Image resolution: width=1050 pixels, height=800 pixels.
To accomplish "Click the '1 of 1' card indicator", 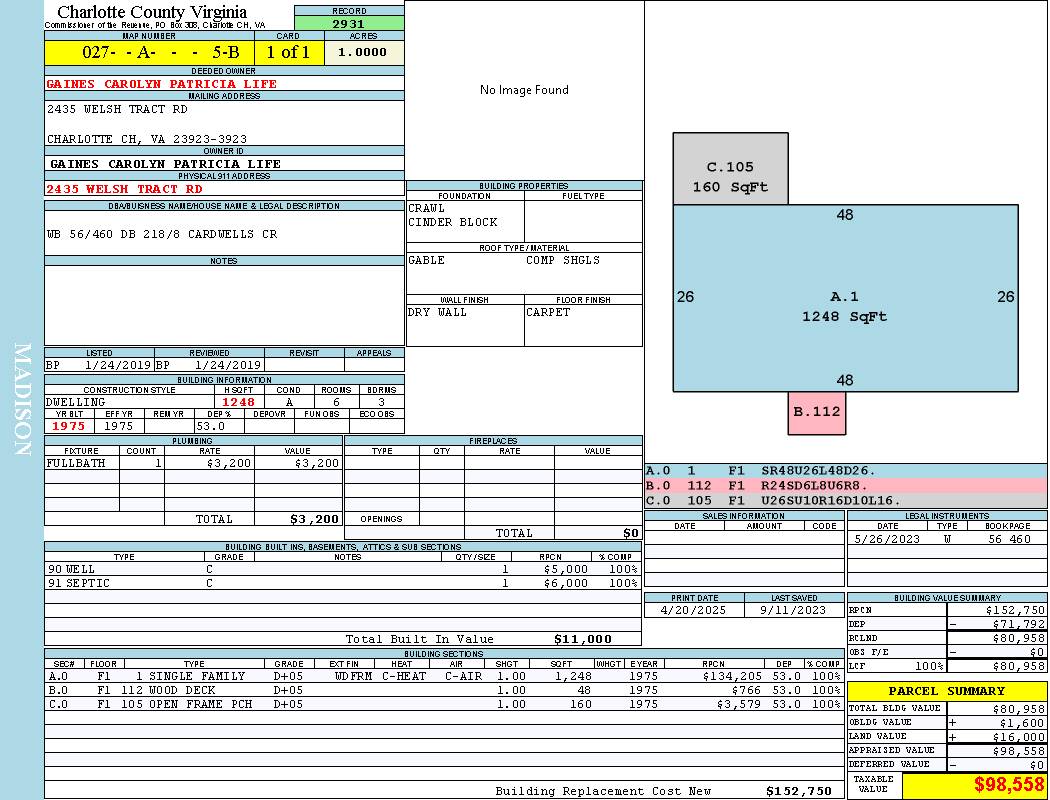I will point(289,53).
